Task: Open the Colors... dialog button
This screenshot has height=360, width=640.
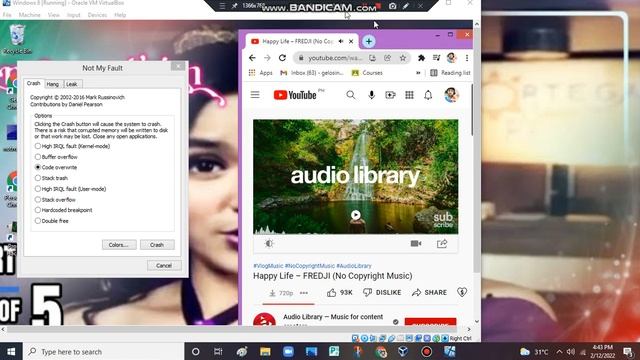Action: pos(119,245)
